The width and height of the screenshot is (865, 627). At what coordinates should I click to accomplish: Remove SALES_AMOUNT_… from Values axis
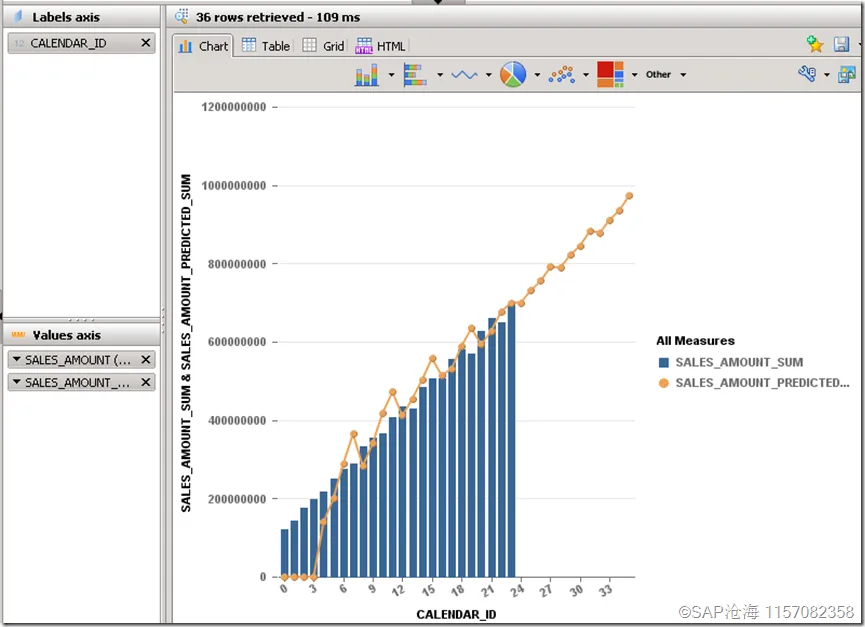pyautogui.click(x=146, y=382)
